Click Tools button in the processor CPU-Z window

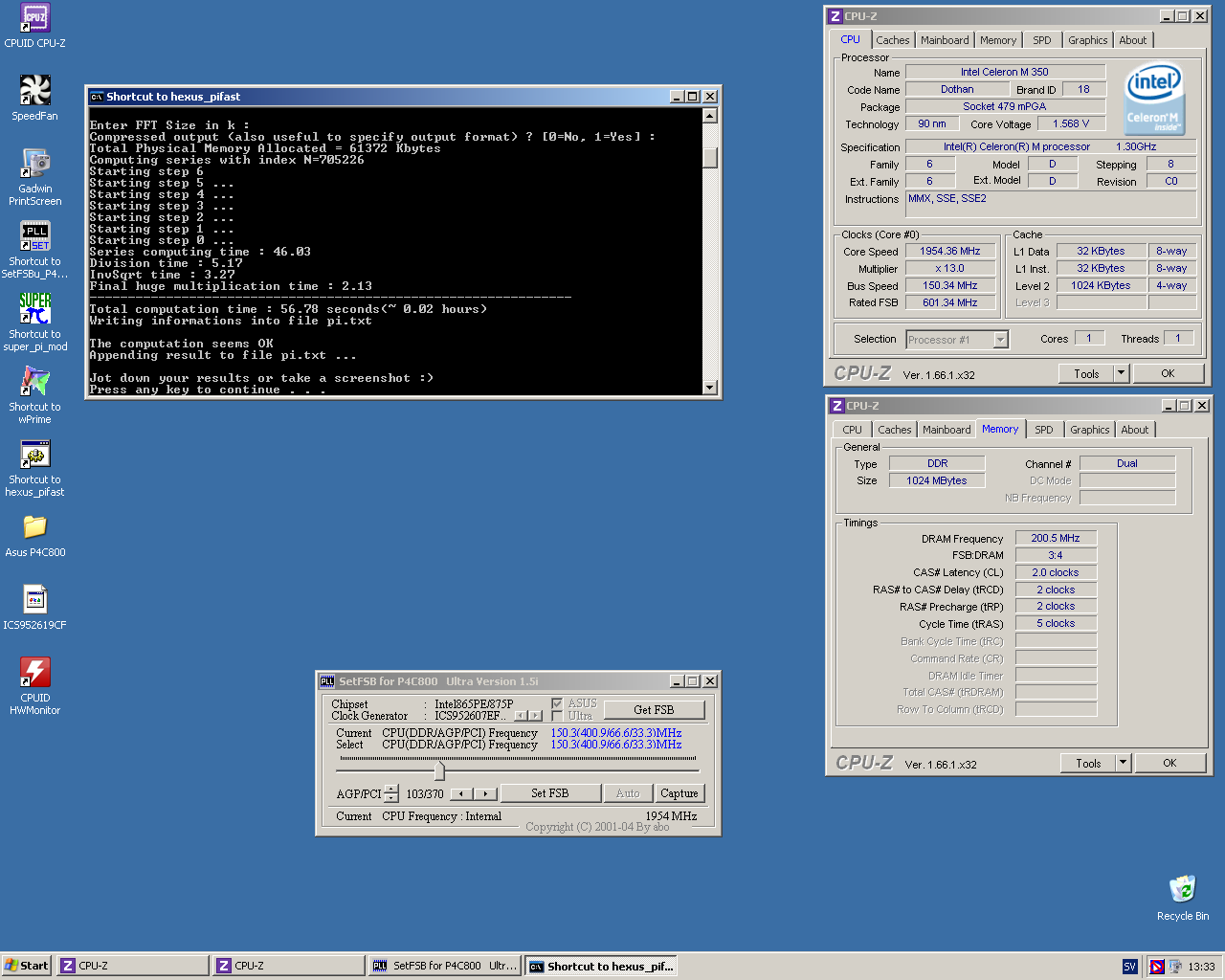tap(1086, 373)
